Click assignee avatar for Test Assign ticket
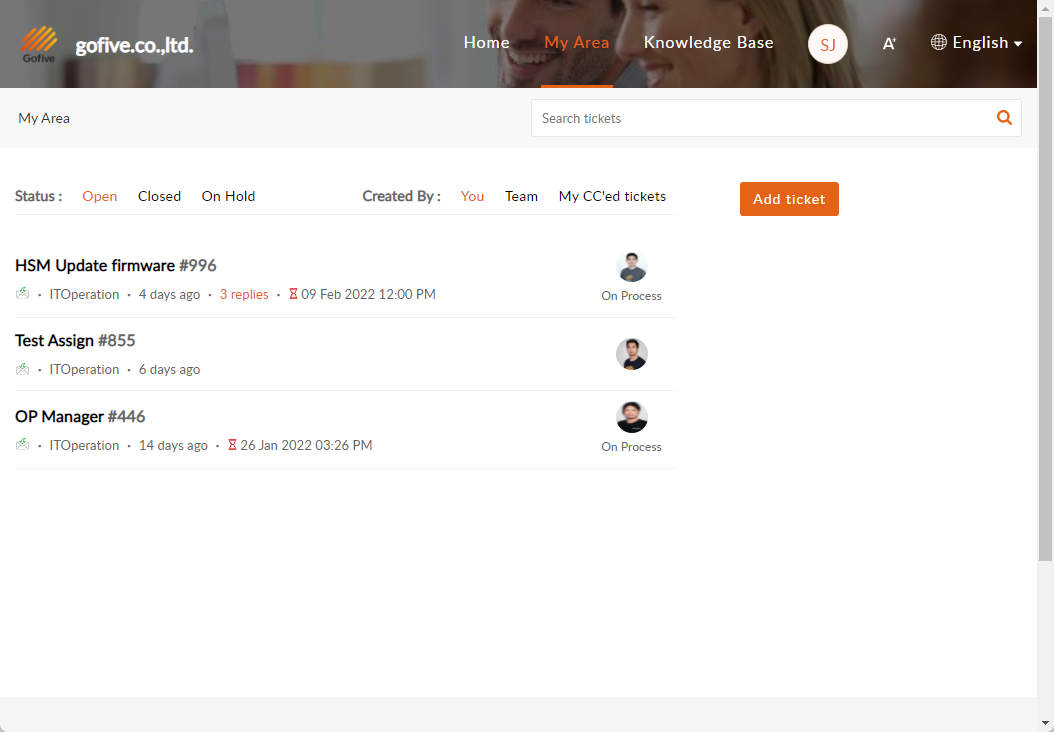1054x732 pixels. click(x=632, y=354)
